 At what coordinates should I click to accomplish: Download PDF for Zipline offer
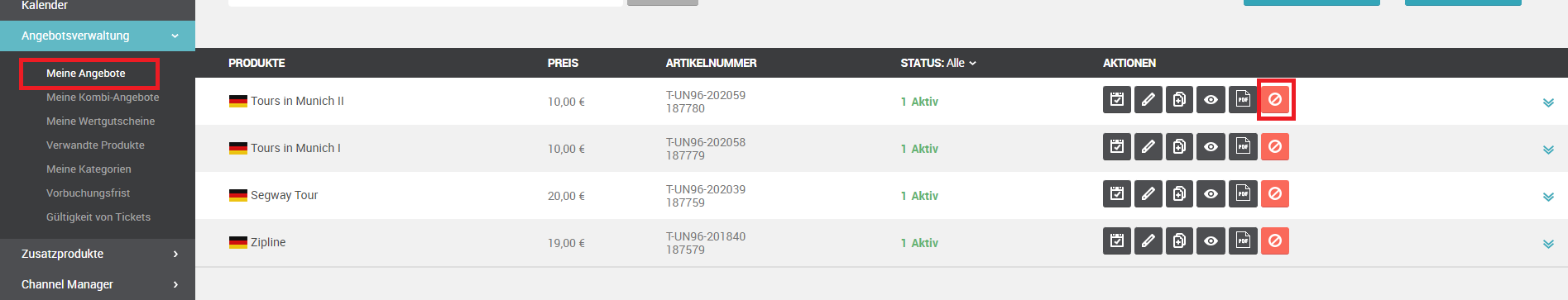point(1243,241)
